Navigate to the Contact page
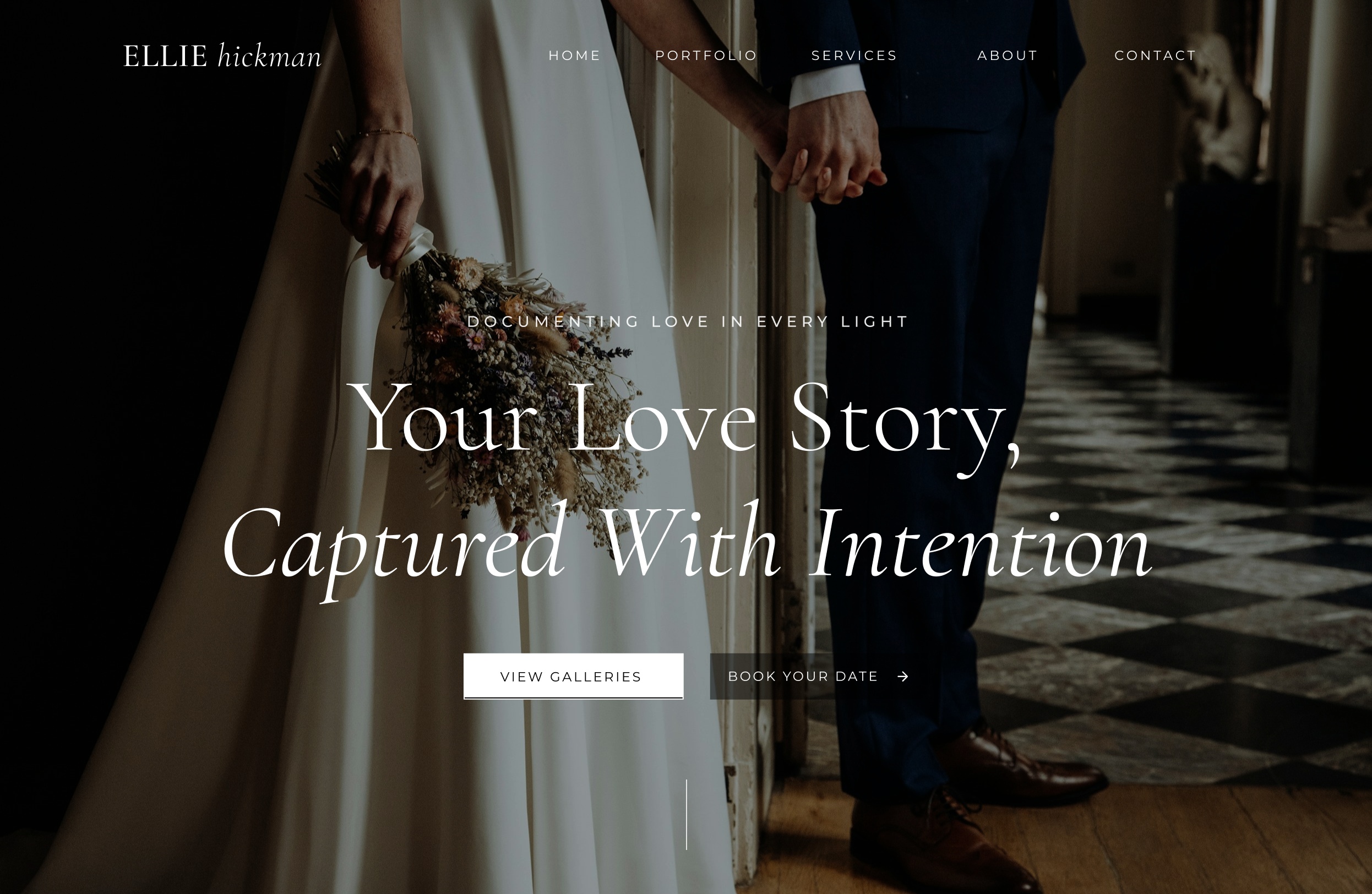 (x=1155, y=56)
